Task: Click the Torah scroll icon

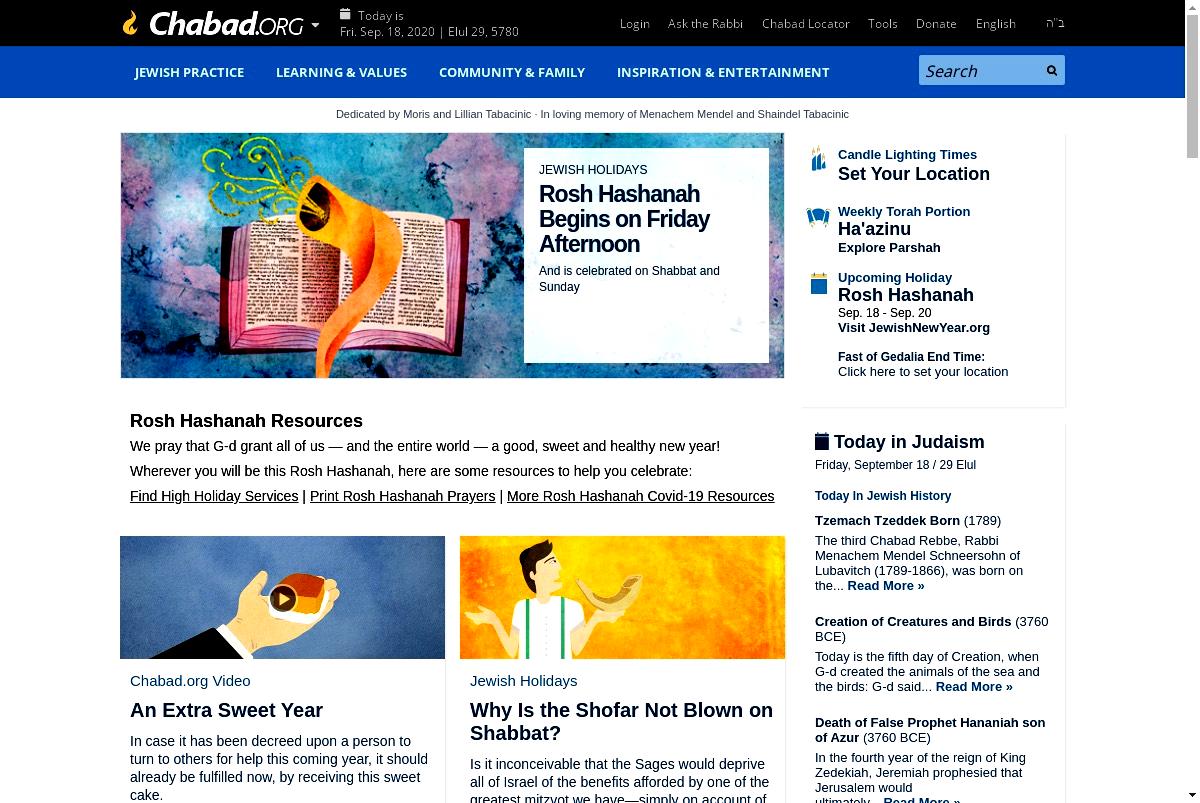Action: coord(818,217)
